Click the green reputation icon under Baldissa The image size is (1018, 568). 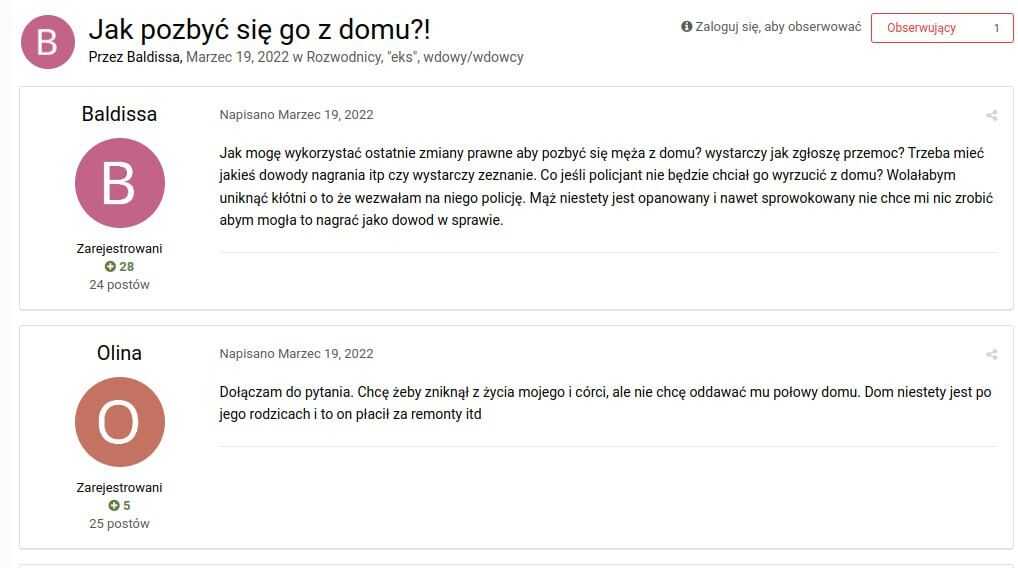click(x=110, y=267)
